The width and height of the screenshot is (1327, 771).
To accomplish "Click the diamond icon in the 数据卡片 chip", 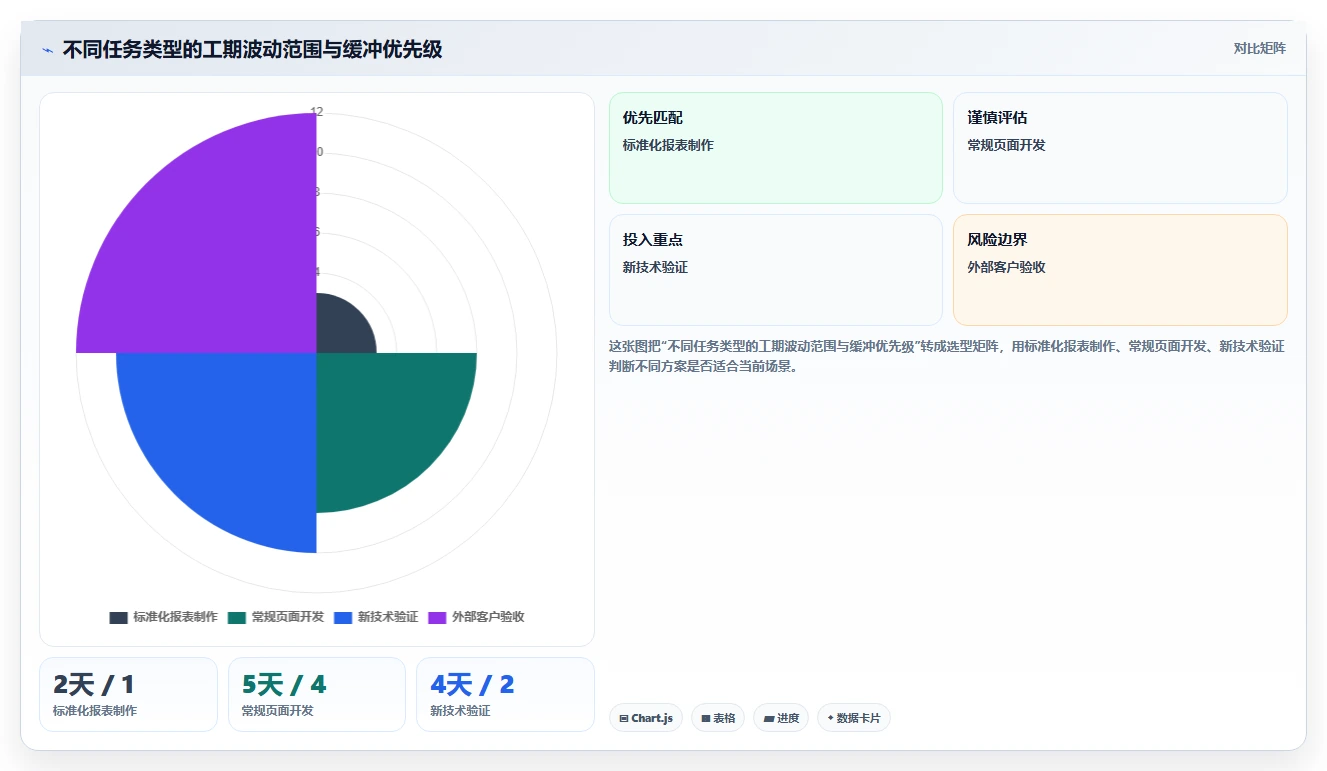I will pyautogui.click(x=831, y=718).
